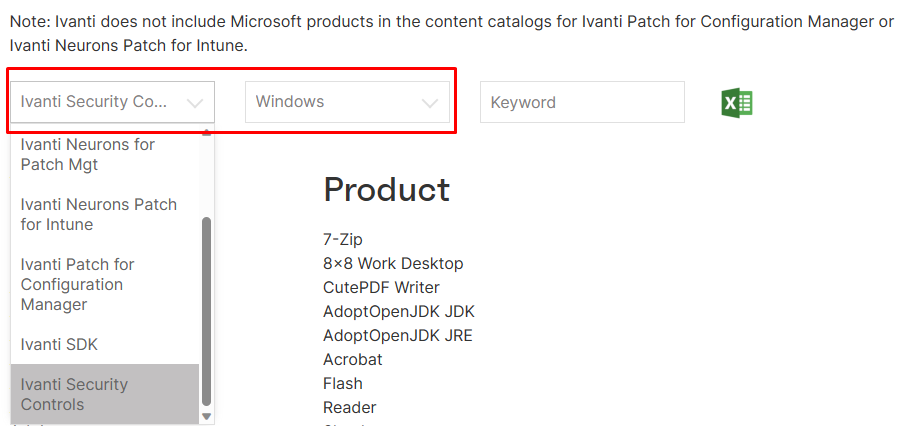Click the Product column heading
Viewport: 902px width, 426px height.
point(386,189)
